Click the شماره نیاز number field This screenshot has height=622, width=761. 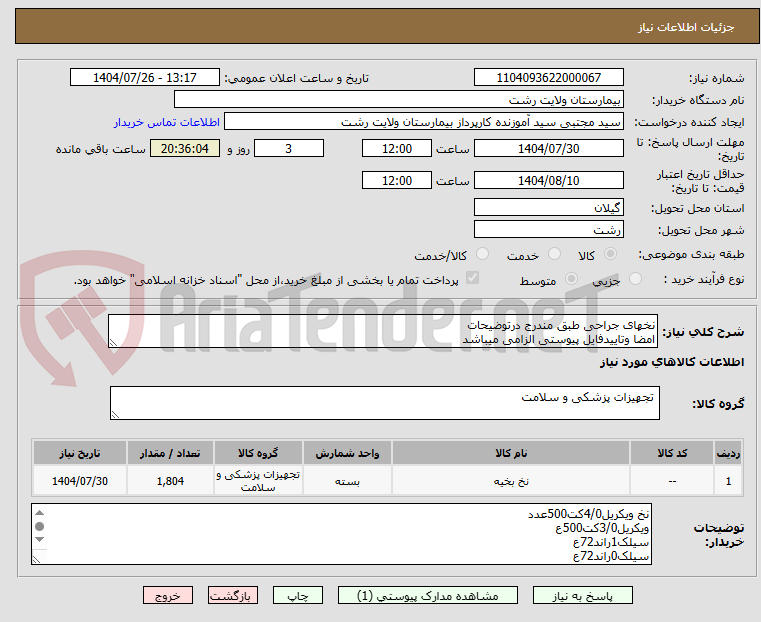pos(548,78)
